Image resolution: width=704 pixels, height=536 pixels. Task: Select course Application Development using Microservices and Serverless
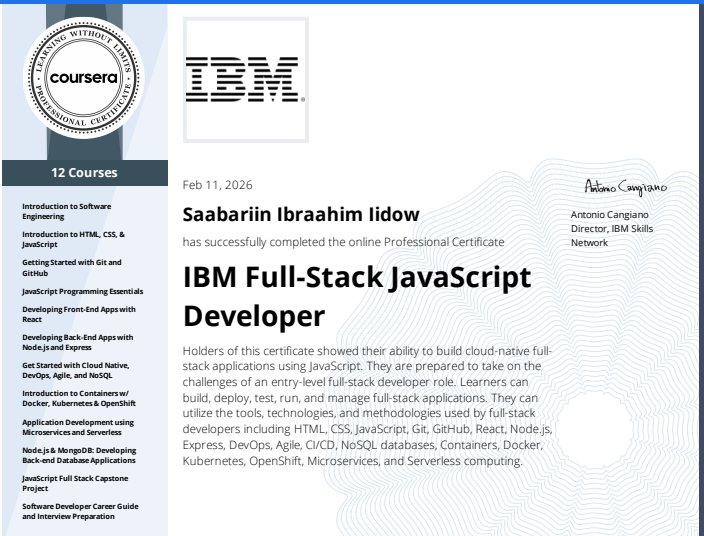78,427
